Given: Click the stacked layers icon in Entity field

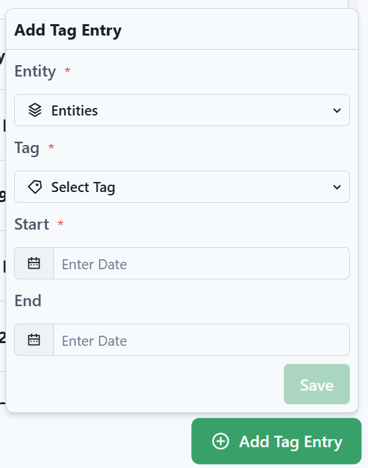Looking at the screenshot, I should 35,110.
